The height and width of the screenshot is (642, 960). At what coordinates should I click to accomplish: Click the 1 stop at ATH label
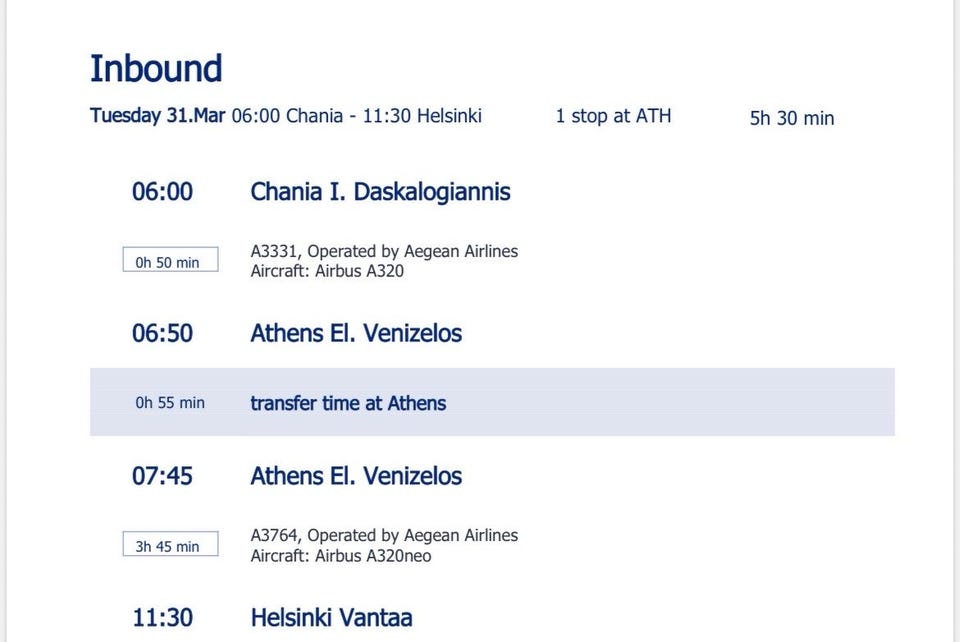tap(613, 116)
